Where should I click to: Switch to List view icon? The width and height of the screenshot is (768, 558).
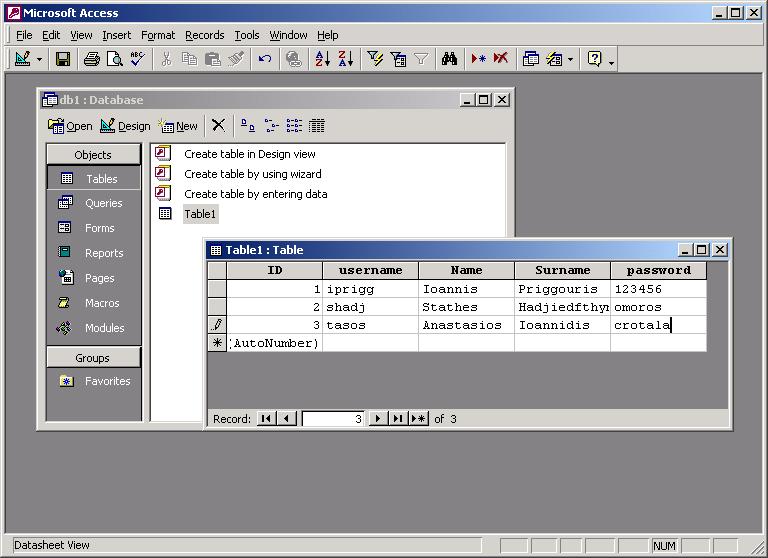tap(294, 126)
